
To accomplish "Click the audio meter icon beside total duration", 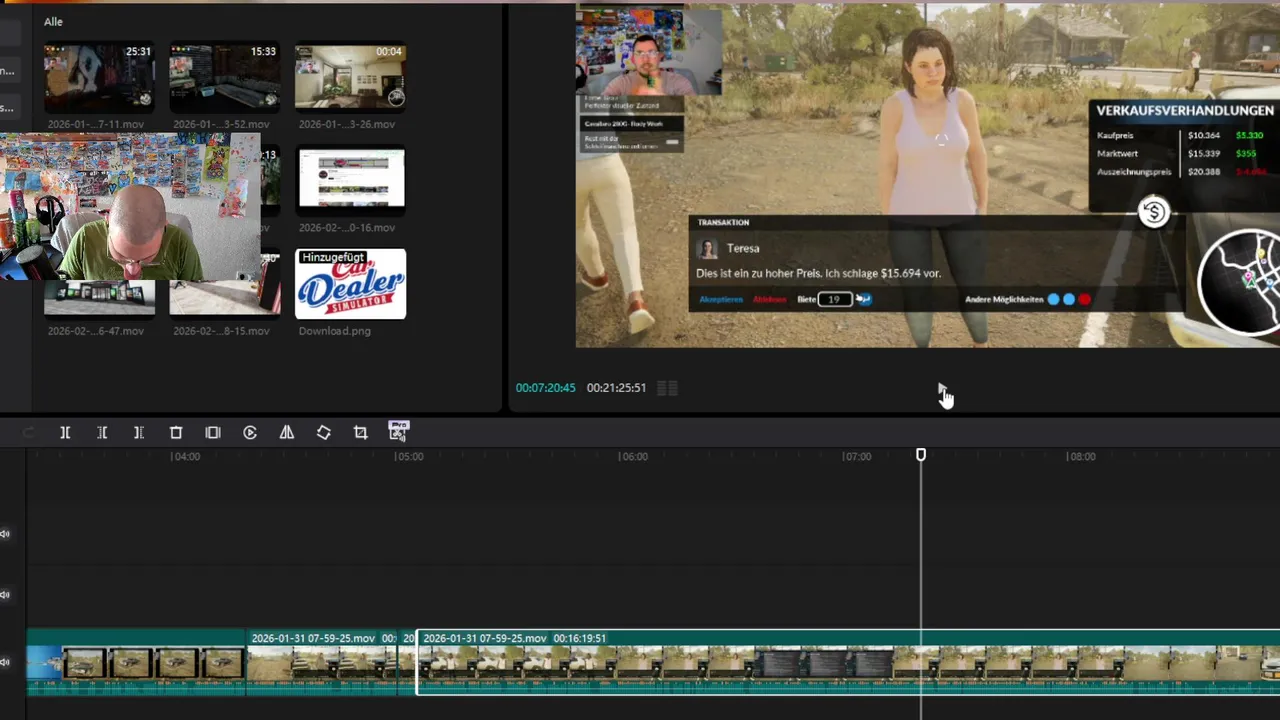I will click(x=668, y=388).
